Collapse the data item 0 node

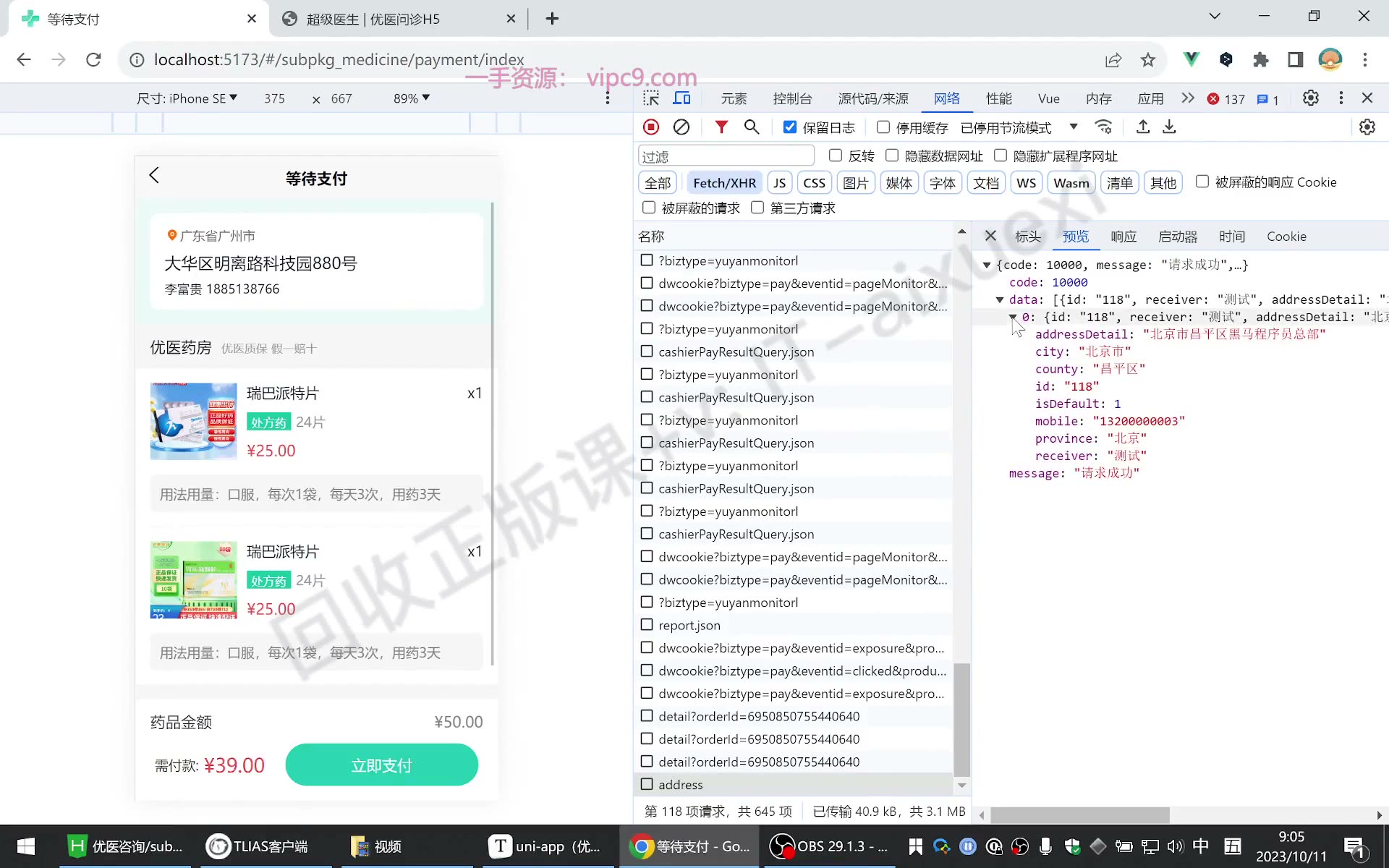coord(1013,317)
